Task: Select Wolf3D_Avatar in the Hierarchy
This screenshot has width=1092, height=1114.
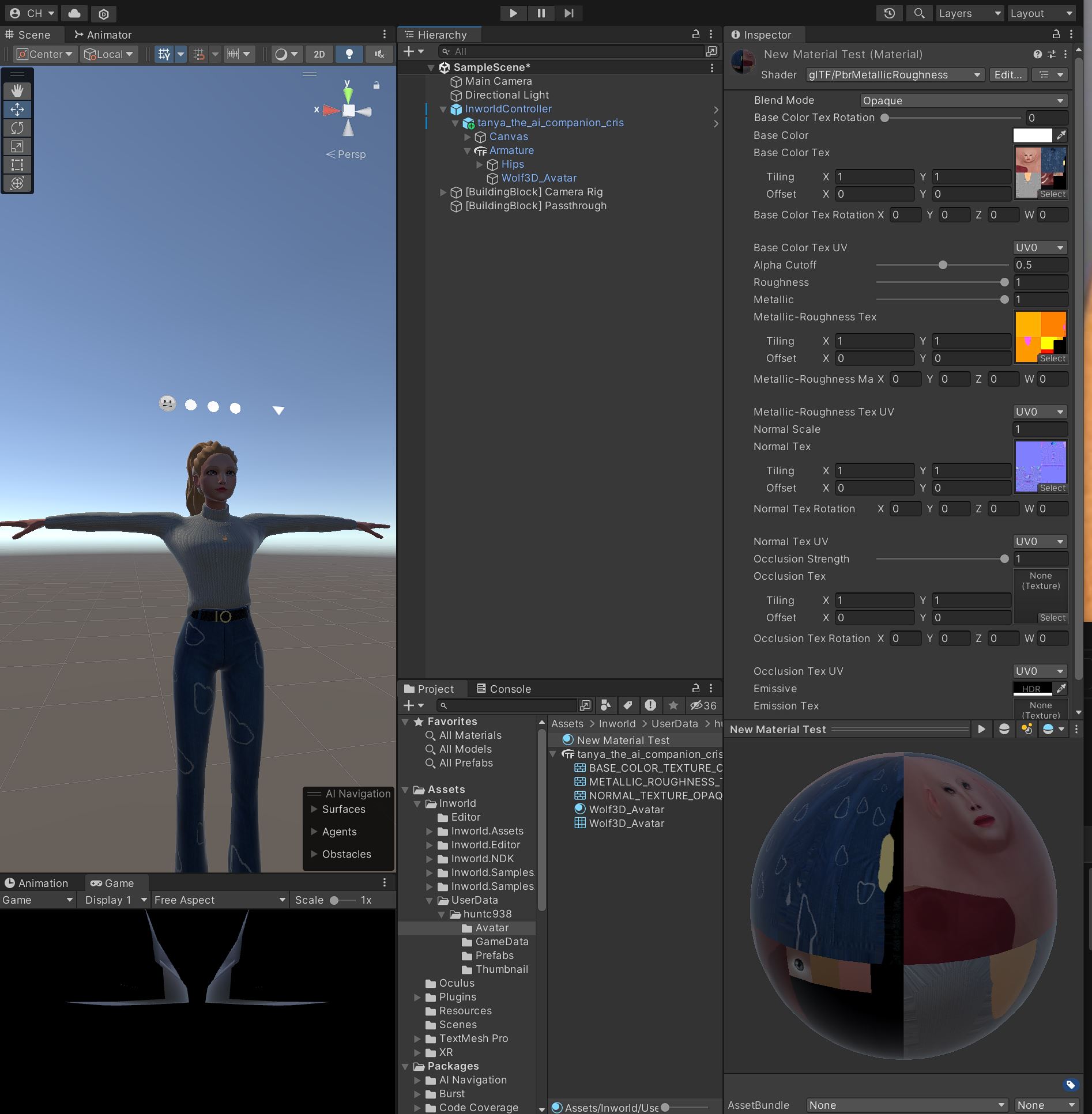Action: pyautogui.click(x=539, y=178)
